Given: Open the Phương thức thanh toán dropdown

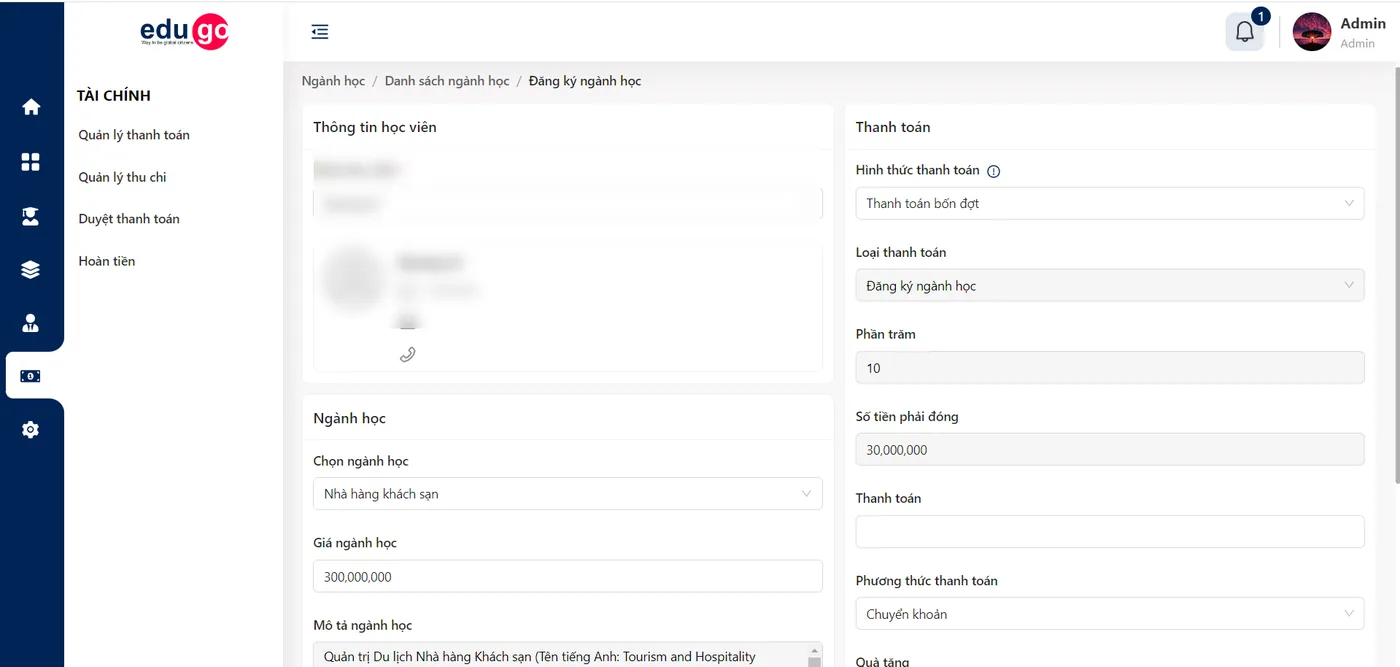Looking at the screenshot, I should coord(1110,614).
